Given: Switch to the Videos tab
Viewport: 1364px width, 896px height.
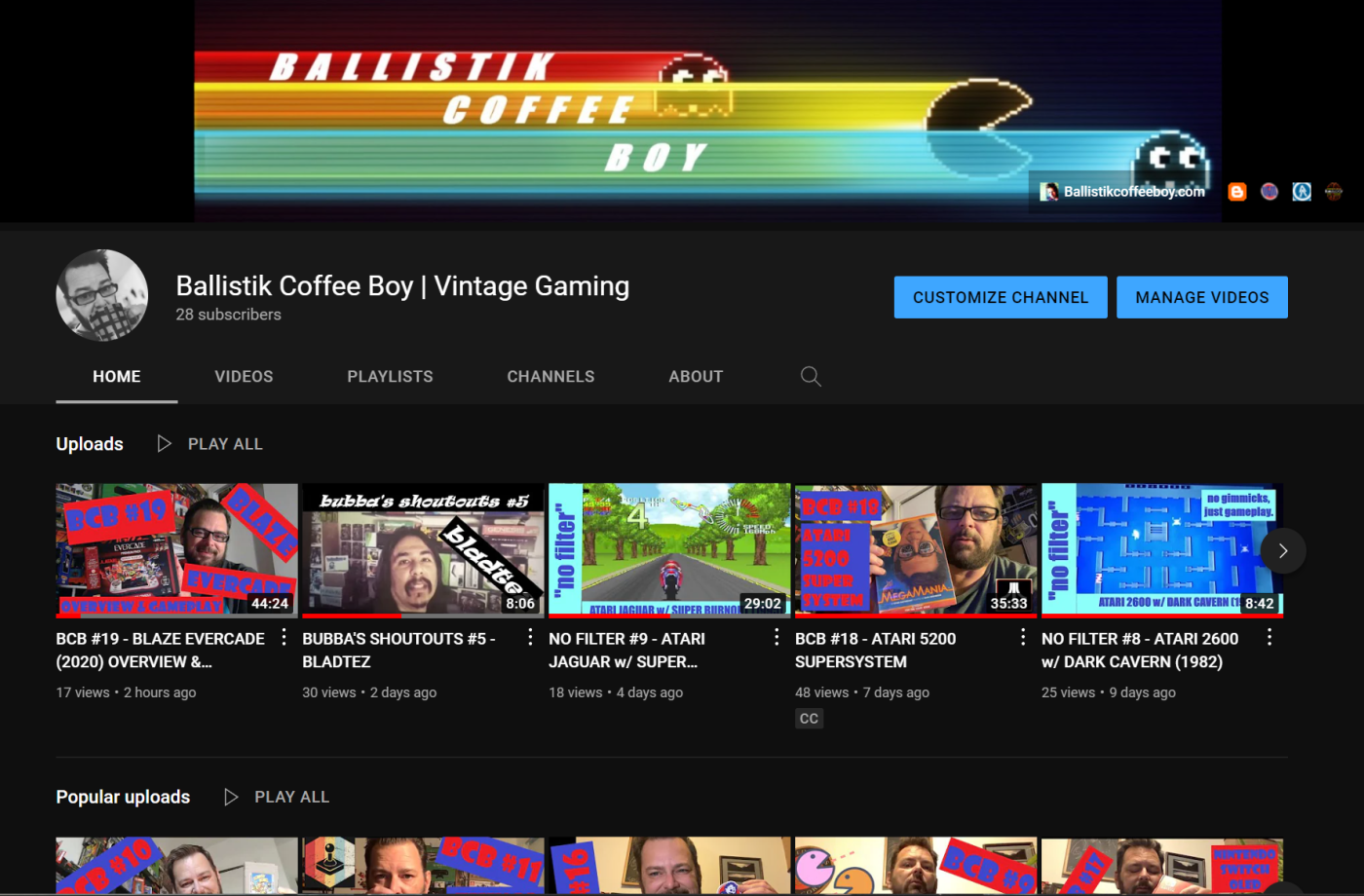Looking at the screenshot, I should pos(244,377).
